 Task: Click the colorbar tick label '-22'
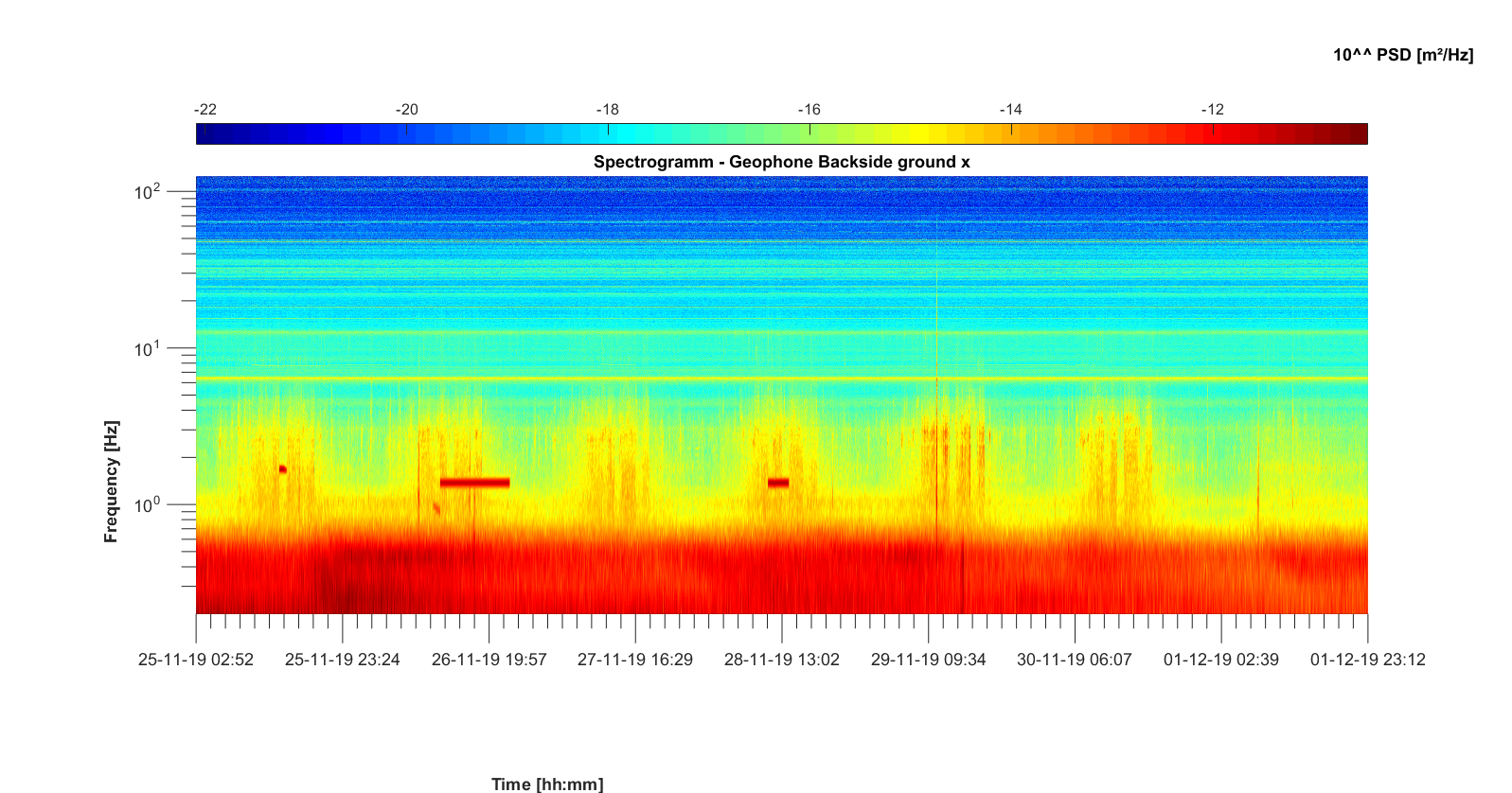tap(205, 110)
